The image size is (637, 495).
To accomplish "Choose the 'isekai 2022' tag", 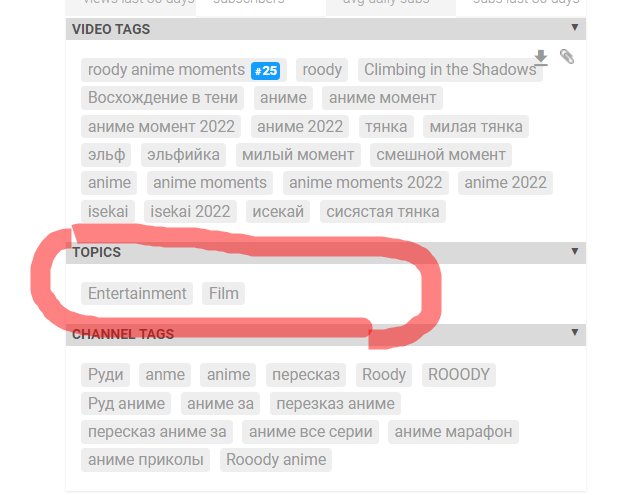I will pyautogui.click(x=190, y=211).
